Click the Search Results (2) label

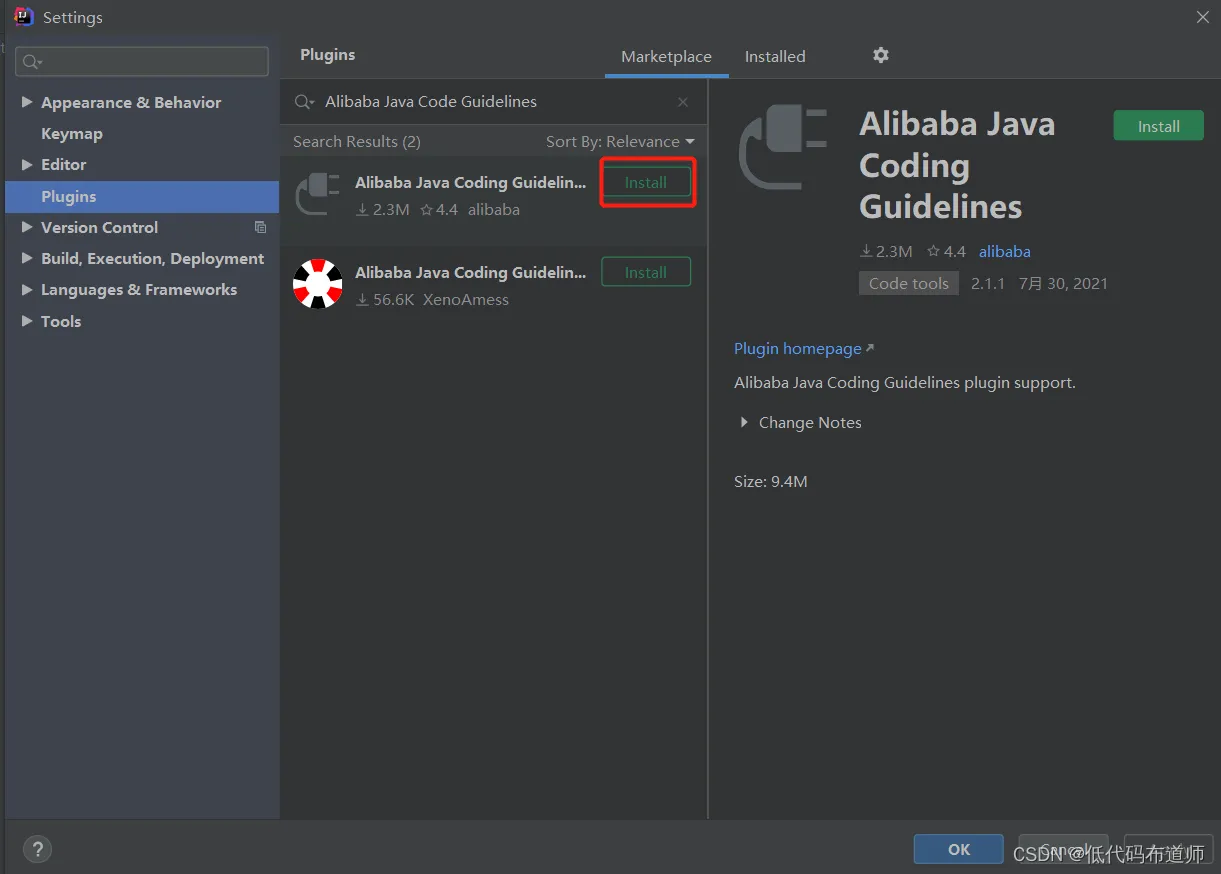pos(357,142)
